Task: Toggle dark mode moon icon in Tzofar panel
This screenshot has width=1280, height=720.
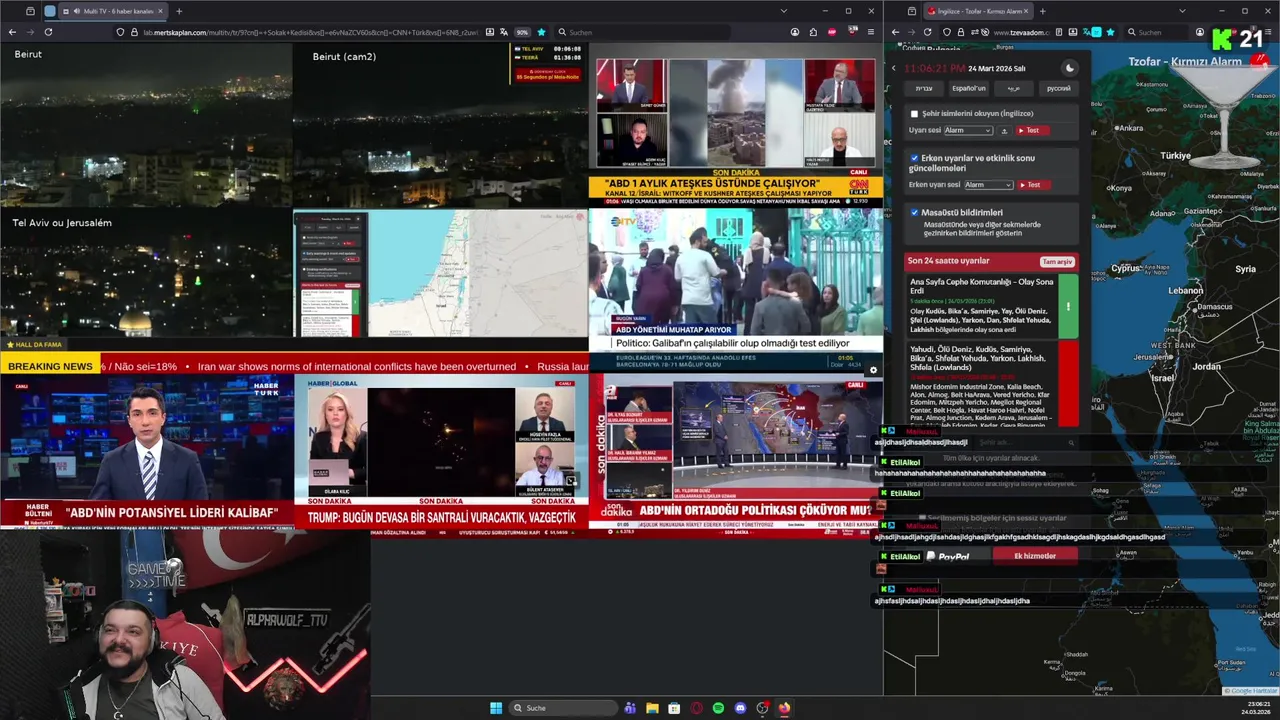Action: (1069, 68)
